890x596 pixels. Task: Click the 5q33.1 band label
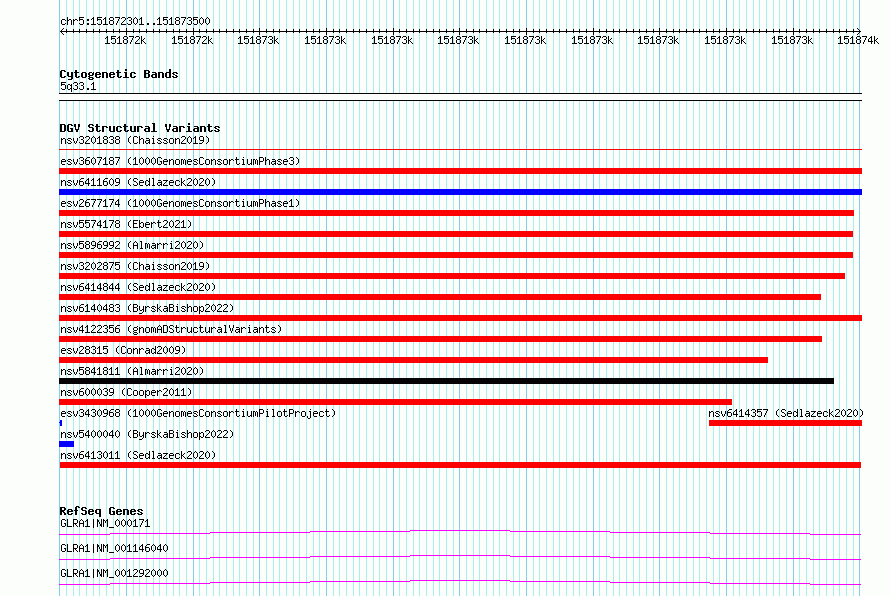(78, 86)
